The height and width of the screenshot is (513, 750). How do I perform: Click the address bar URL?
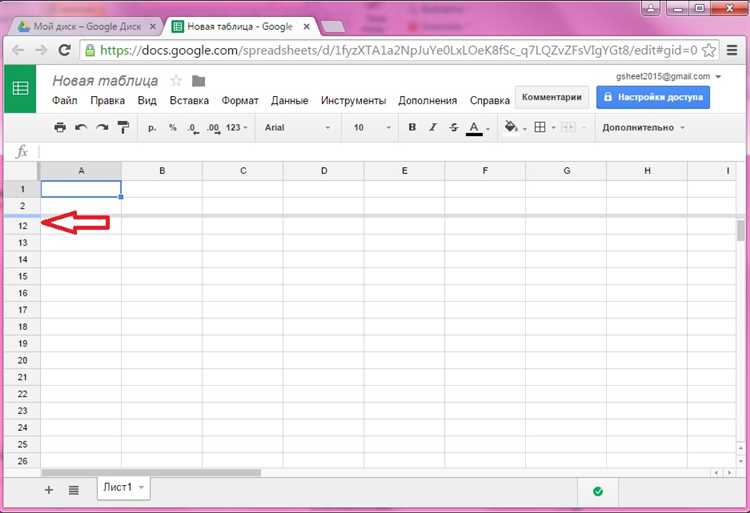[398, 50]
